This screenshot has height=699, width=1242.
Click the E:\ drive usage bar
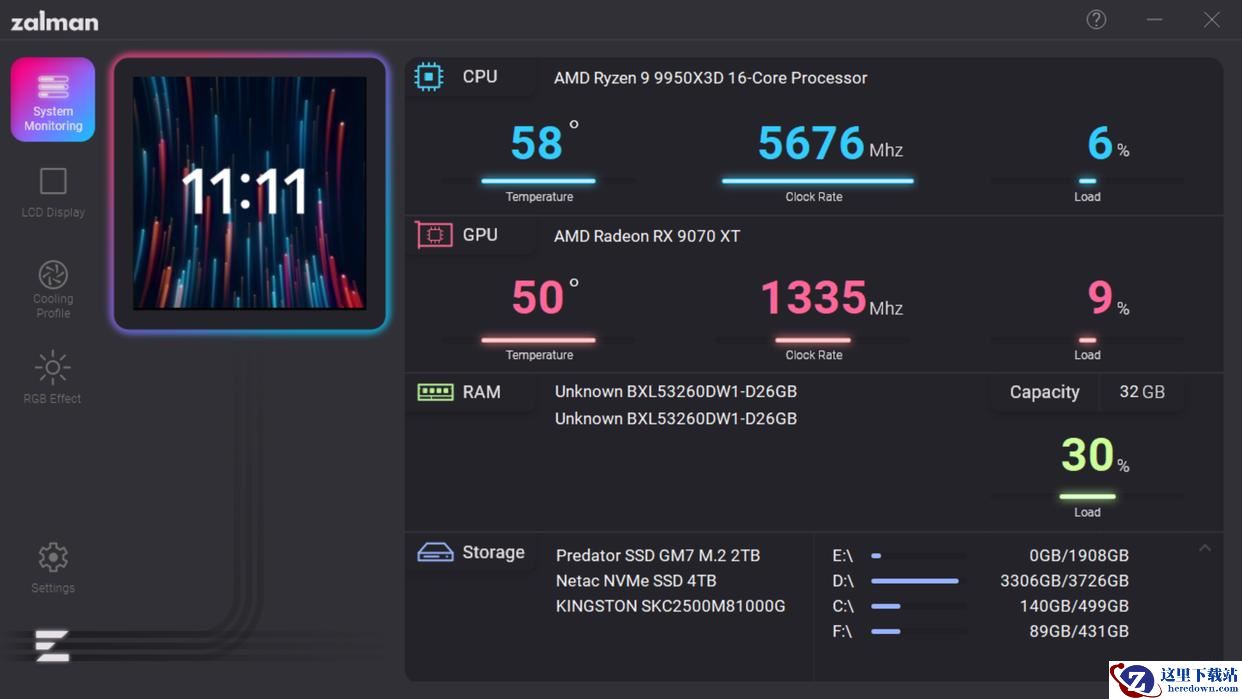click(918, 555)
